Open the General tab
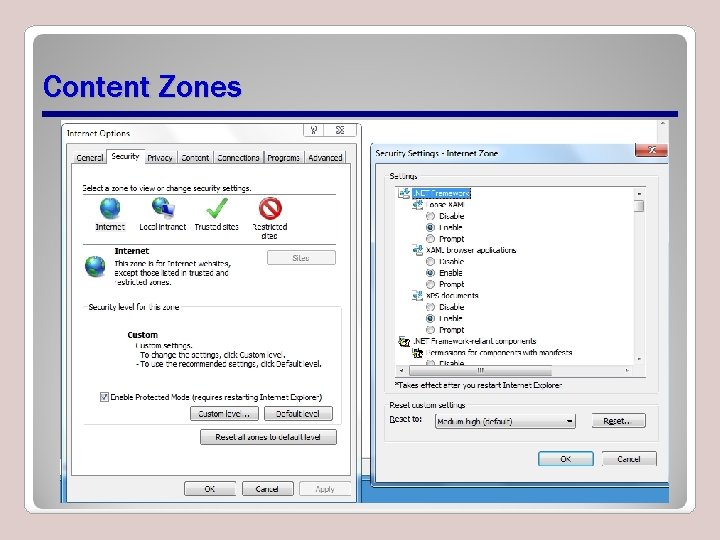Screen dimensions: 720x540 coord(90,158)
